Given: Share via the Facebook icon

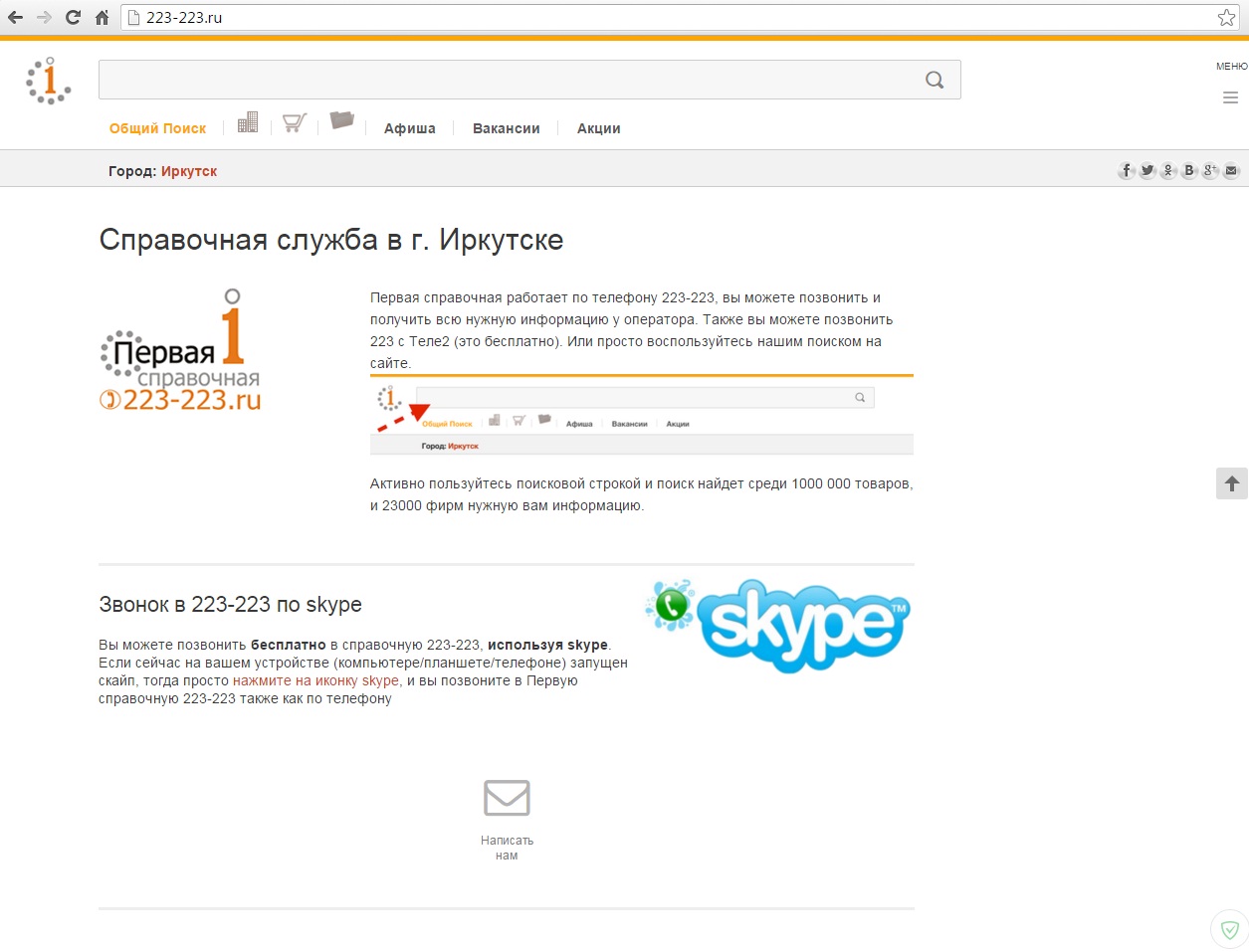Looking at the screenshot, I should click(1127, 170).
